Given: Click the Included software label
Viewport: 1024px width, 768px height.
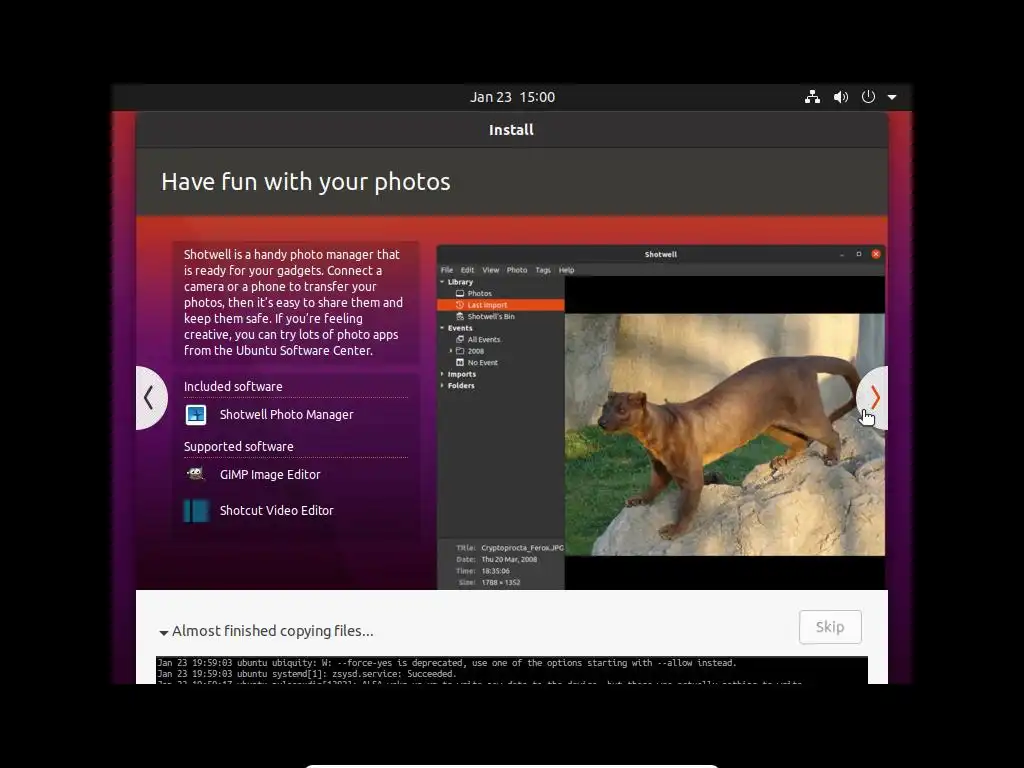Looking at the screenshot, I should coord(233,387).
